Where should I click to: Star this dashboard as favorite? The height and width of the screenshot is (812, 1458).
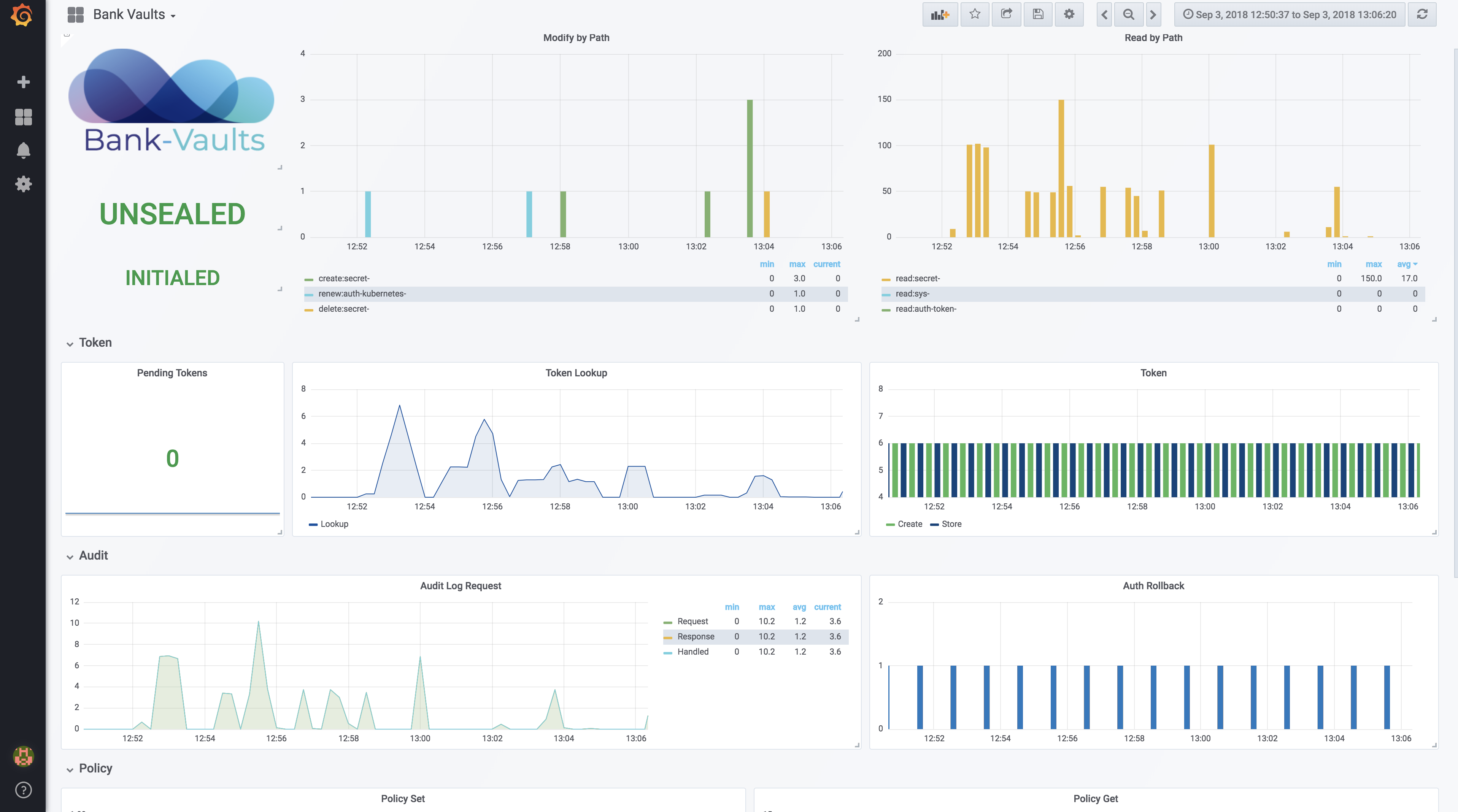pos(975,15)
